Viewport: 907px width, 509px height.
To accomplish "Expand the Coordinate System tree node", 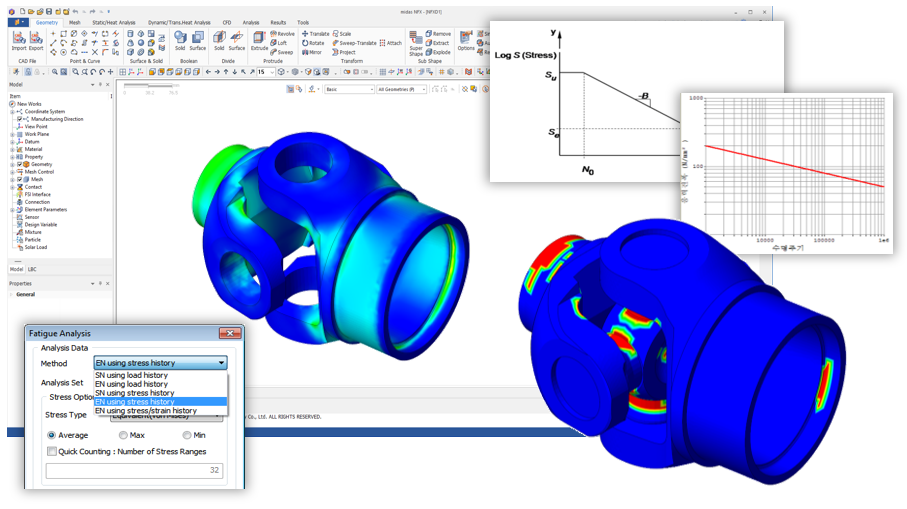I will coord(12,112).
